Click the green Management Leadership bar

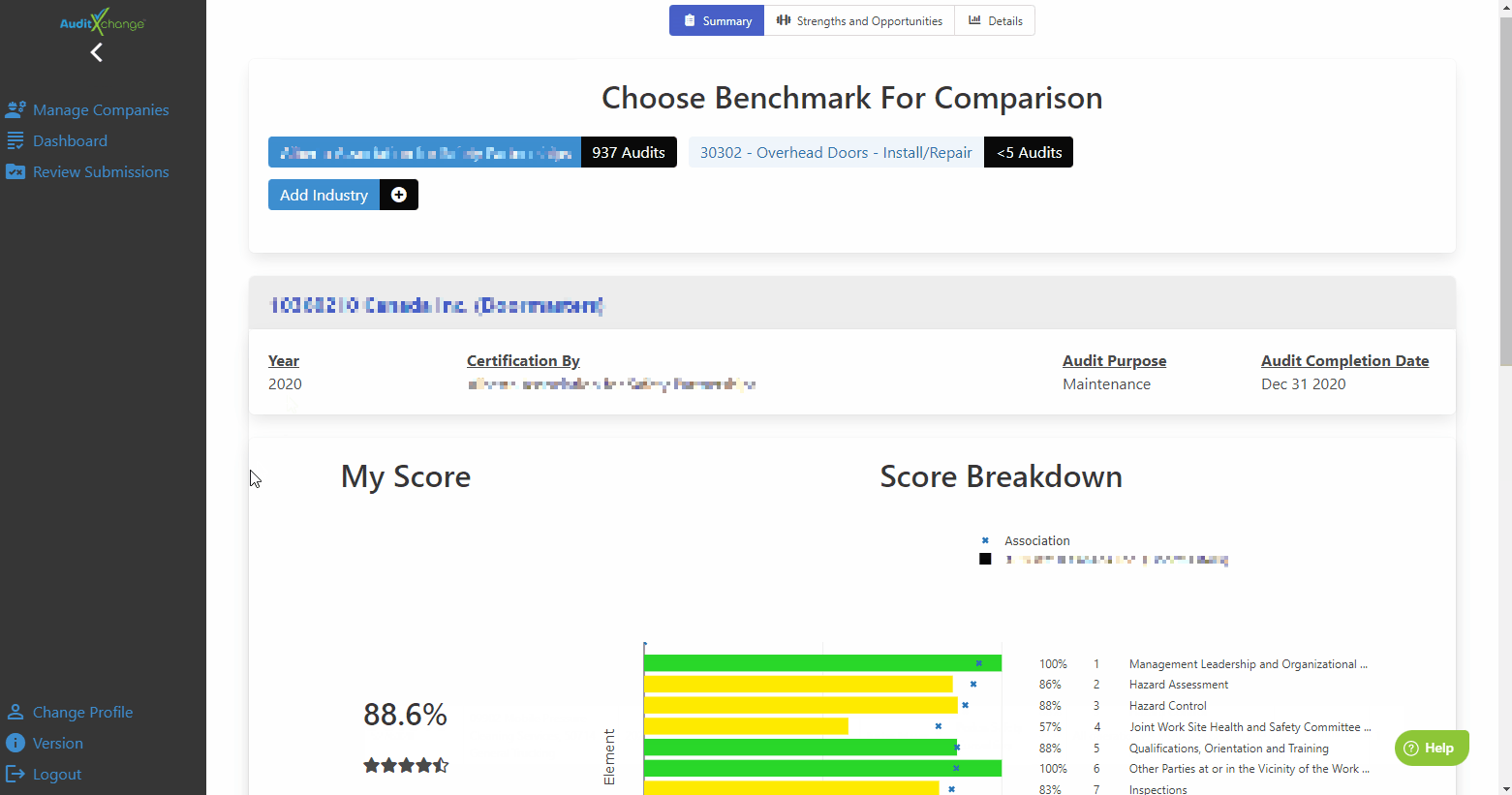tap(822, 663)
